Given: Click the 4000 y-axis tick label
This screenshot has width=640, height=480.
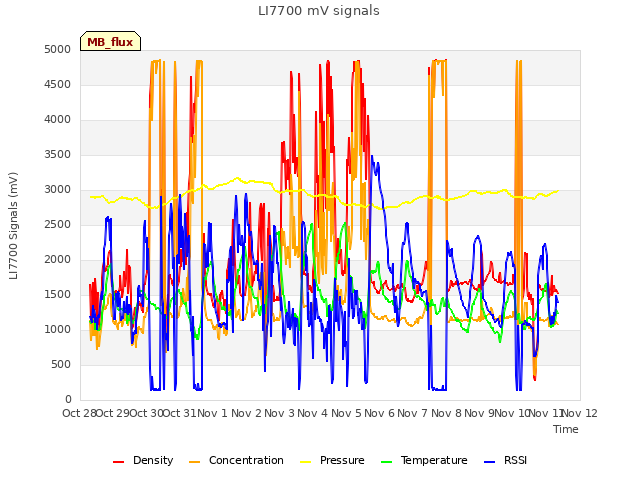Looking at the screenshot, I should (x=58, y=120).
